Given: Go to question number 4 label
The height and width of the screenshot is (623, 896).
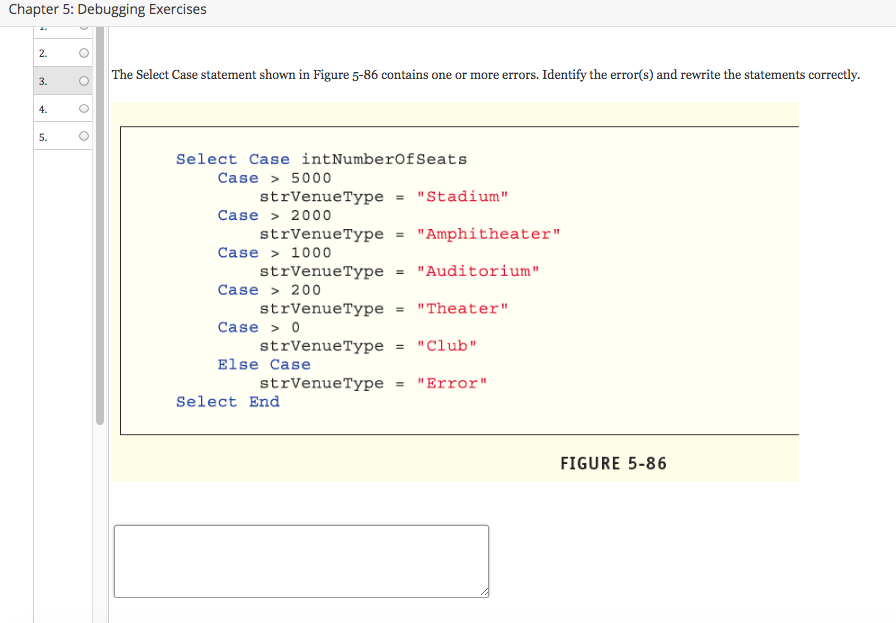Looking at the screenshot, I should coord(42,108).
